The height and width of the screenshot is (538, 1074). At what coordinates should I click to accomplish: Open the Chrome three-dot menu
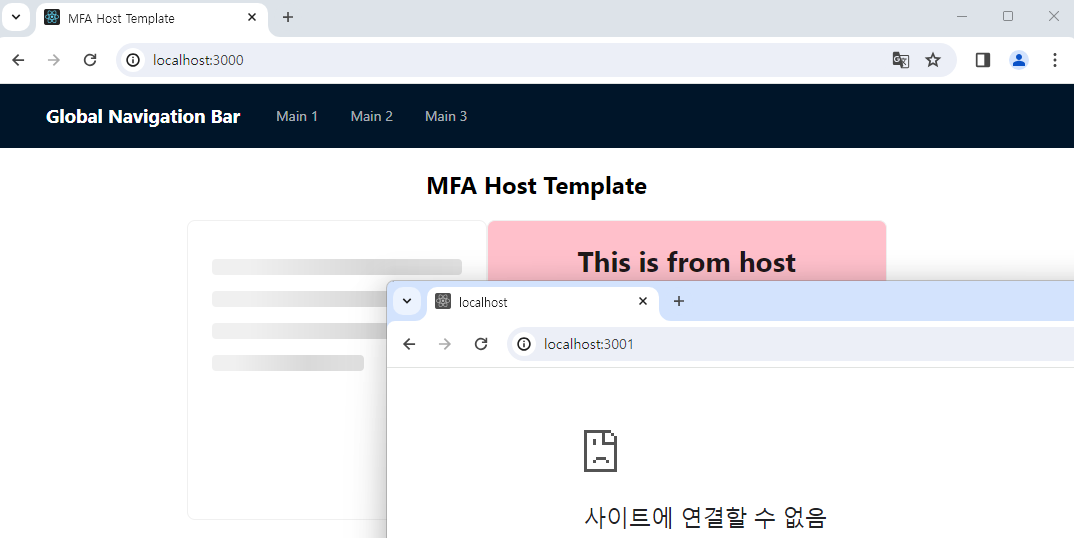[x=1054, y=60]
